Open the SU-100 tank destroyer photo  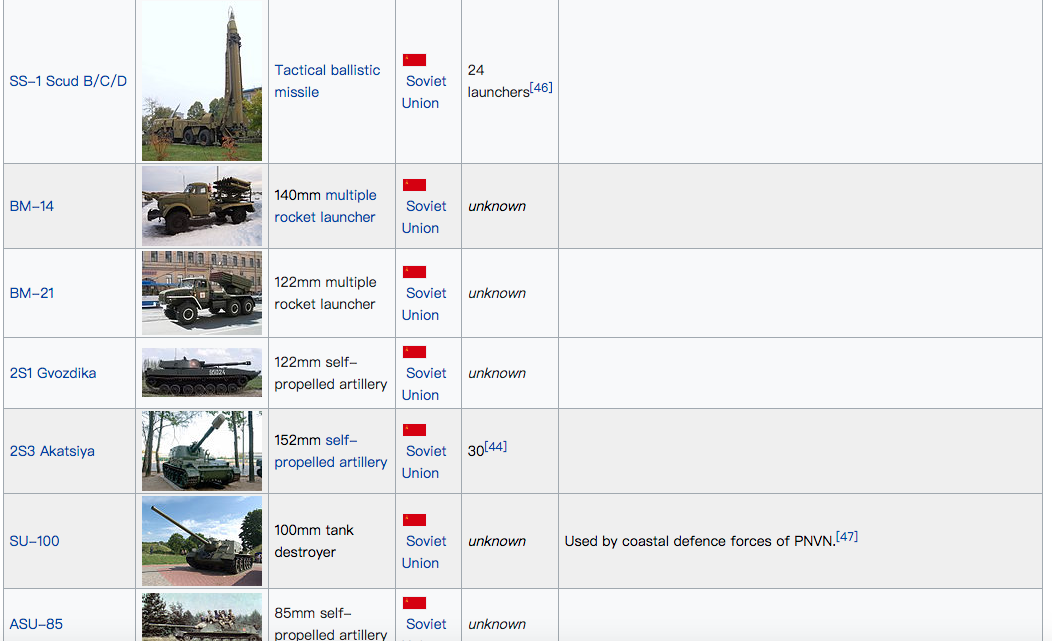point(202,541)
